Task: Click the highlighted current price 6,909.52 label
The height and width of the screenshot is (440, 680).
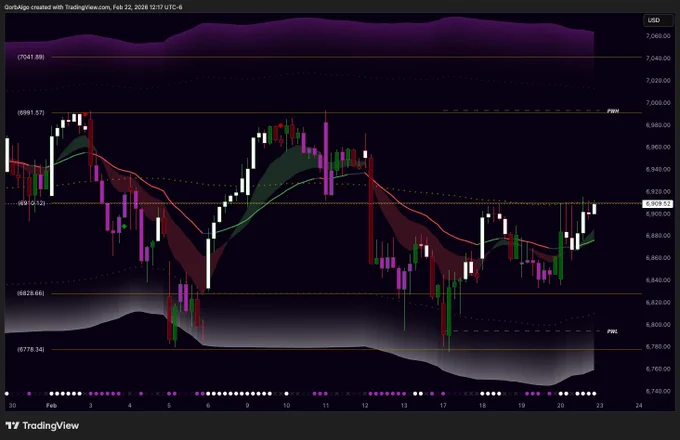Action: [658, 203]
